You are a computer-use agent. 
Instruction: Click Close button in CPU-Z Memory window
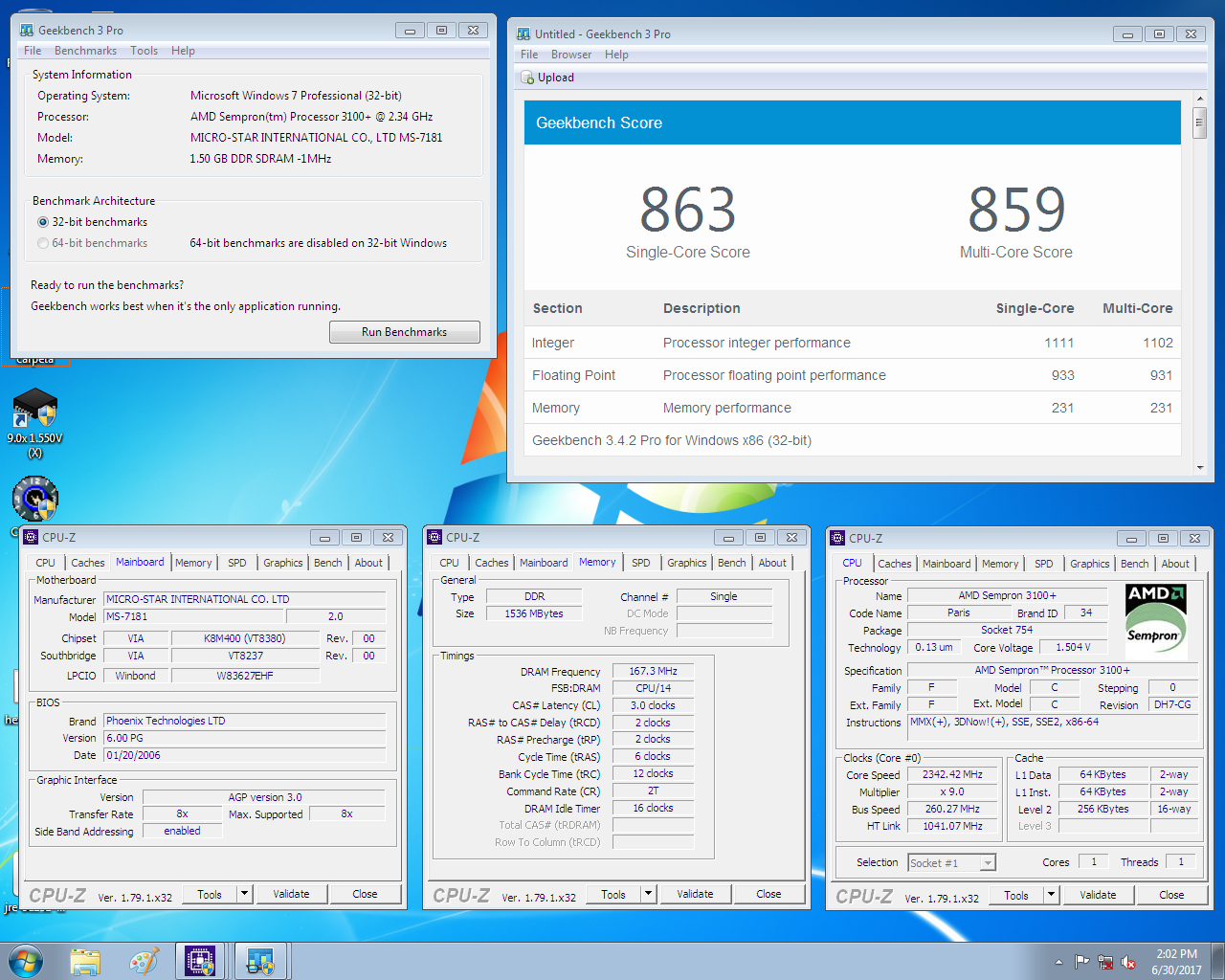click(768, 894)
